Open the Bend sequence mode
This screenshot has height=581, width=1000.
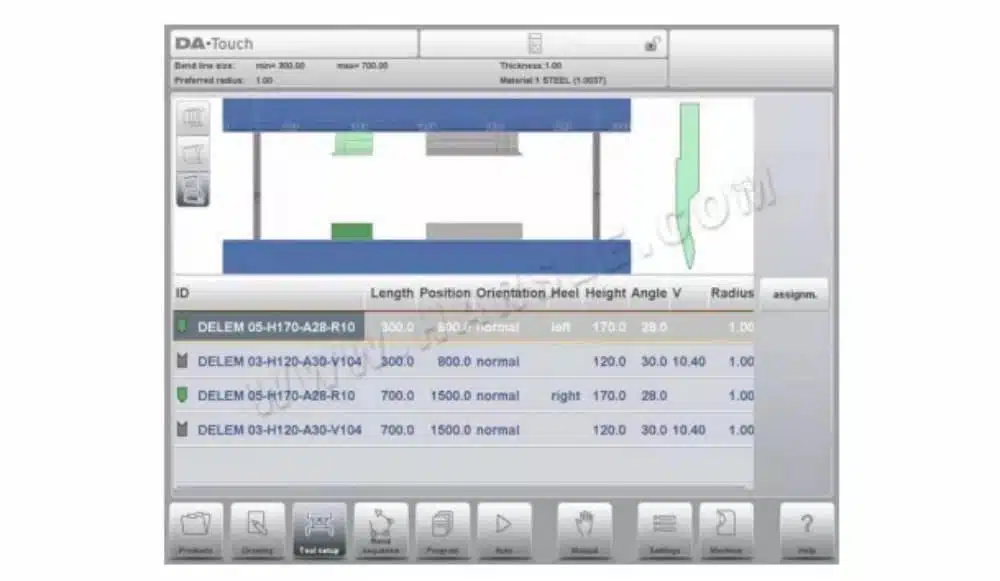coord(381,532)
